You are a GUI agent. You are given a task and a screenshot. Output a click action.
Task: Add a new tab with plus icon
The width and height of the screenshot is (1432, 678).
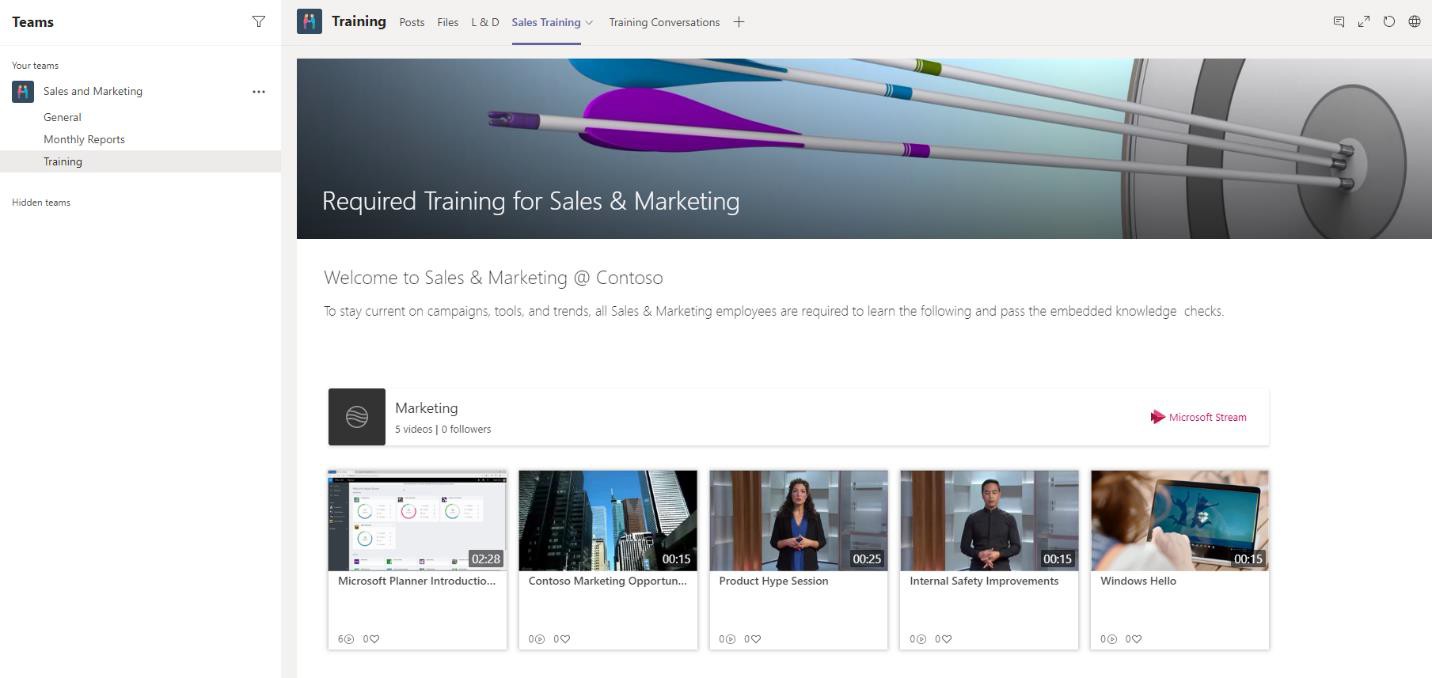point(739,22)
